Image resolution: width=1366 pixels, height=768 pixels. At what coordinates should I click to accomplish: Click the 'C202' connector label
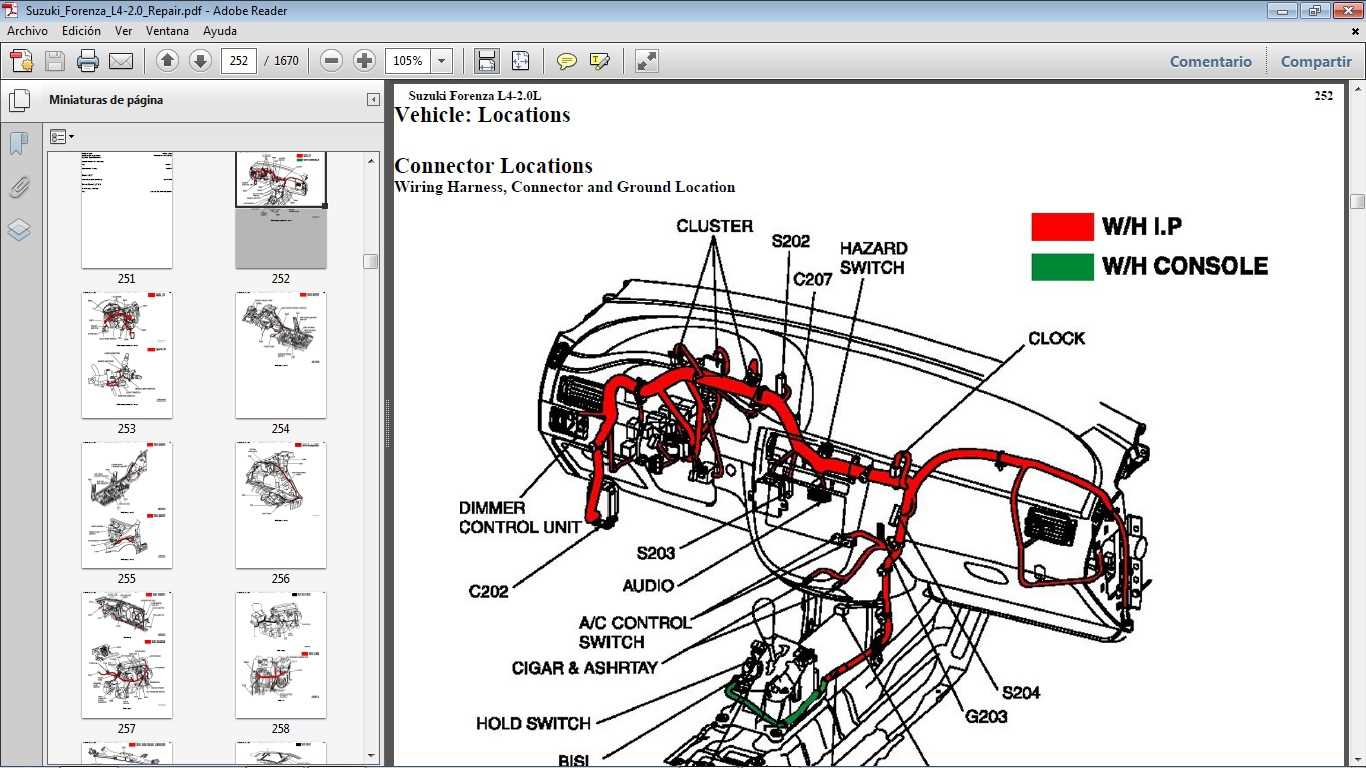point(489,591)
